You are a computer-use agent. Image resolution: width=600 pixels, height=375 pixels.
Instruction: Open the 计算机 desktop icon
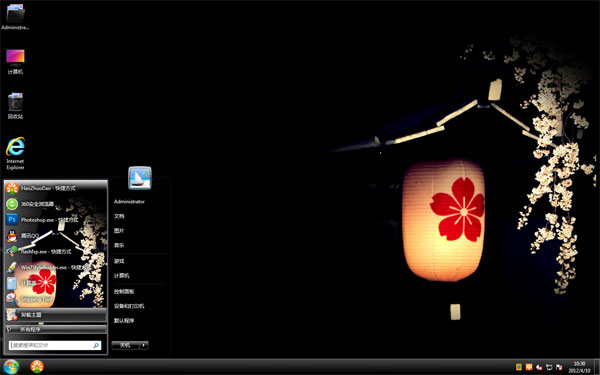click(15, 61)
